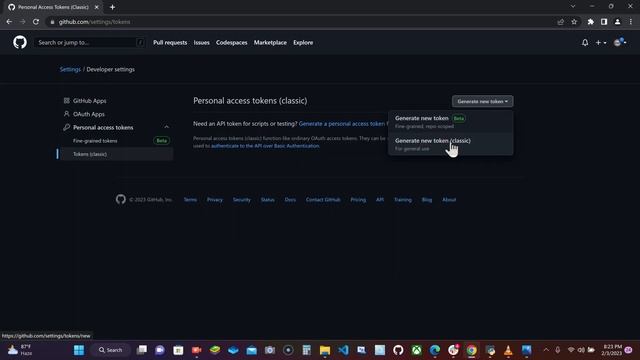Open authenticate to the API over Basic Authentication link
This screenshot has height=360, width=640.
click(x=265, y=146)
